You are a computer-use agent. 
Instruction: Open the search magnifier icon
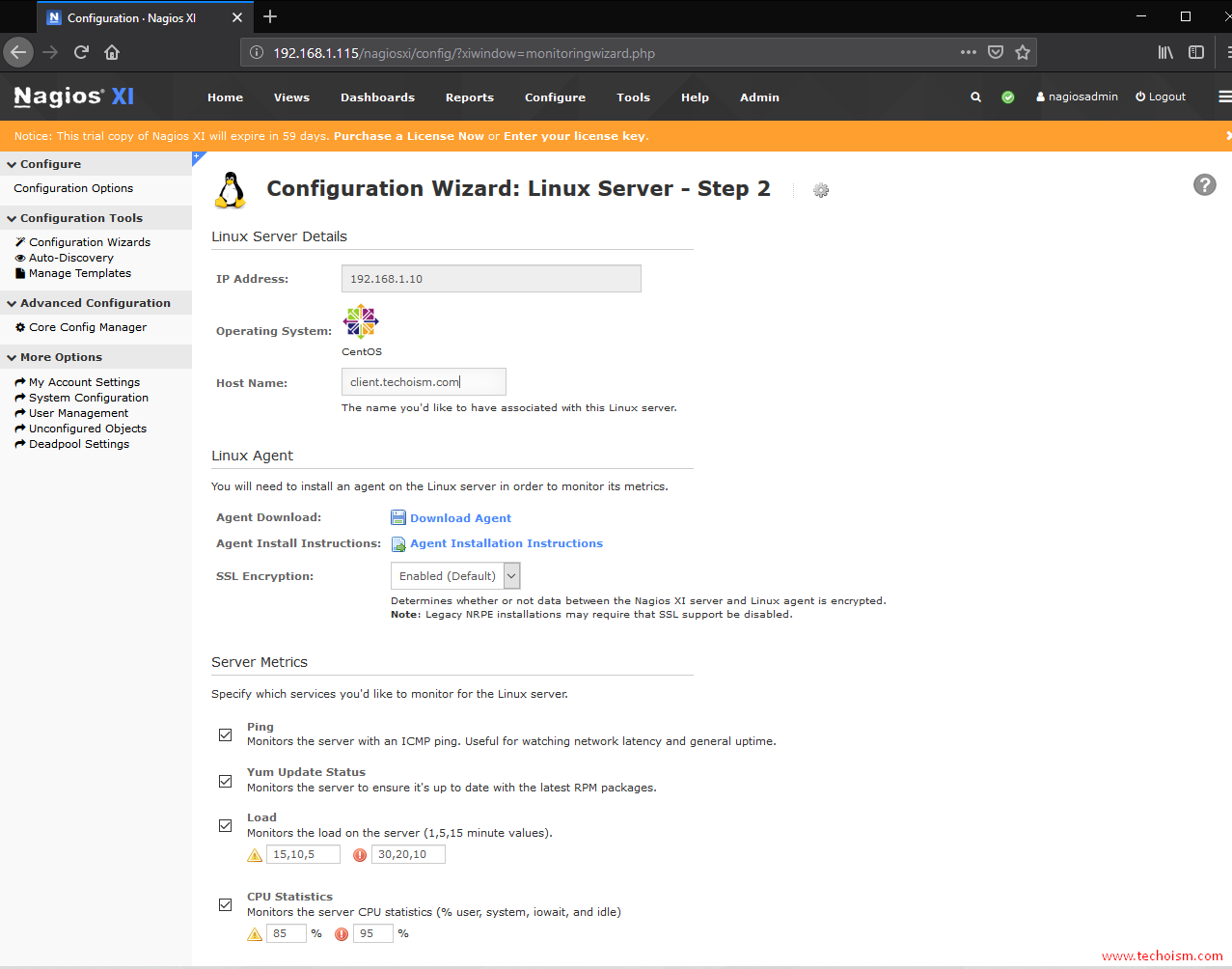tap(975, 97)
